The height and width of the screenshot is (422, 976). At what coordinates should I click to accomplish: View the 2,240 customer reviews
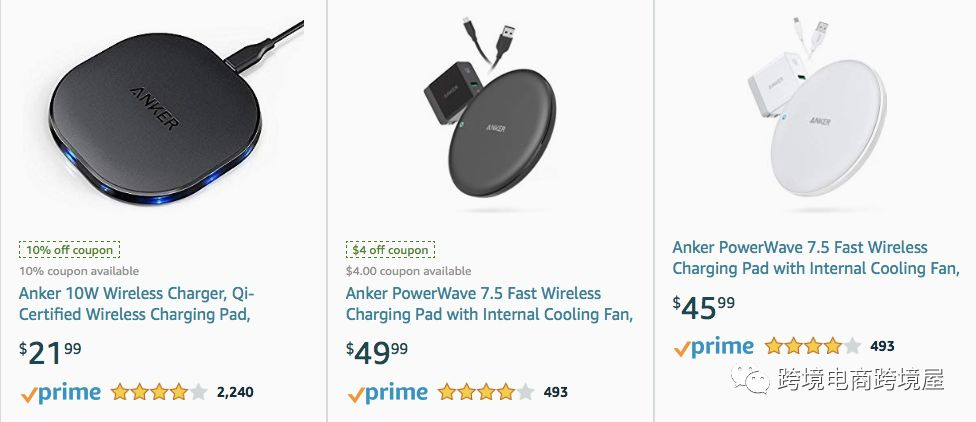[x=235, y=392]
